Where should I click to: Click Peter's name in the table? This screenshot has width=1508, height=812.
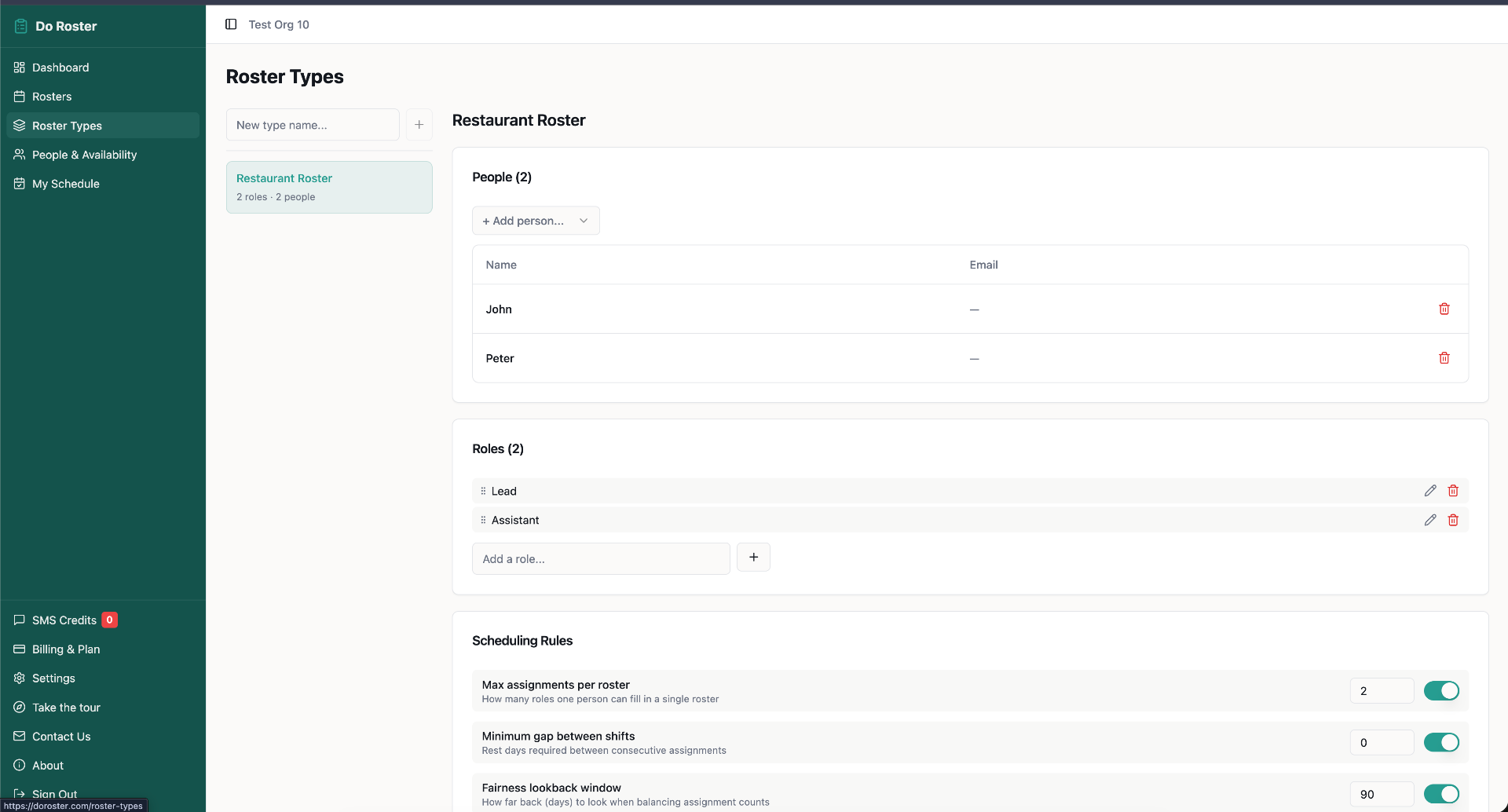pyautogui.click(x=500, y=358)
